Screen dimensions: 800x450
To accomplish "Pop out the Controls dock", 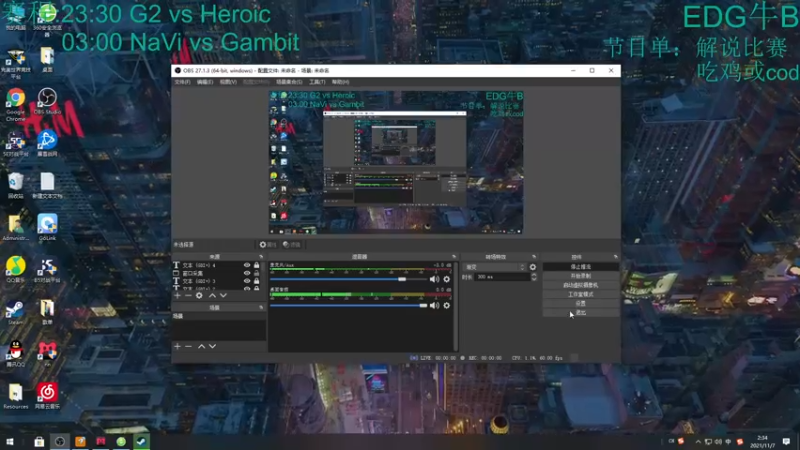I will click(x=615, y=257).
